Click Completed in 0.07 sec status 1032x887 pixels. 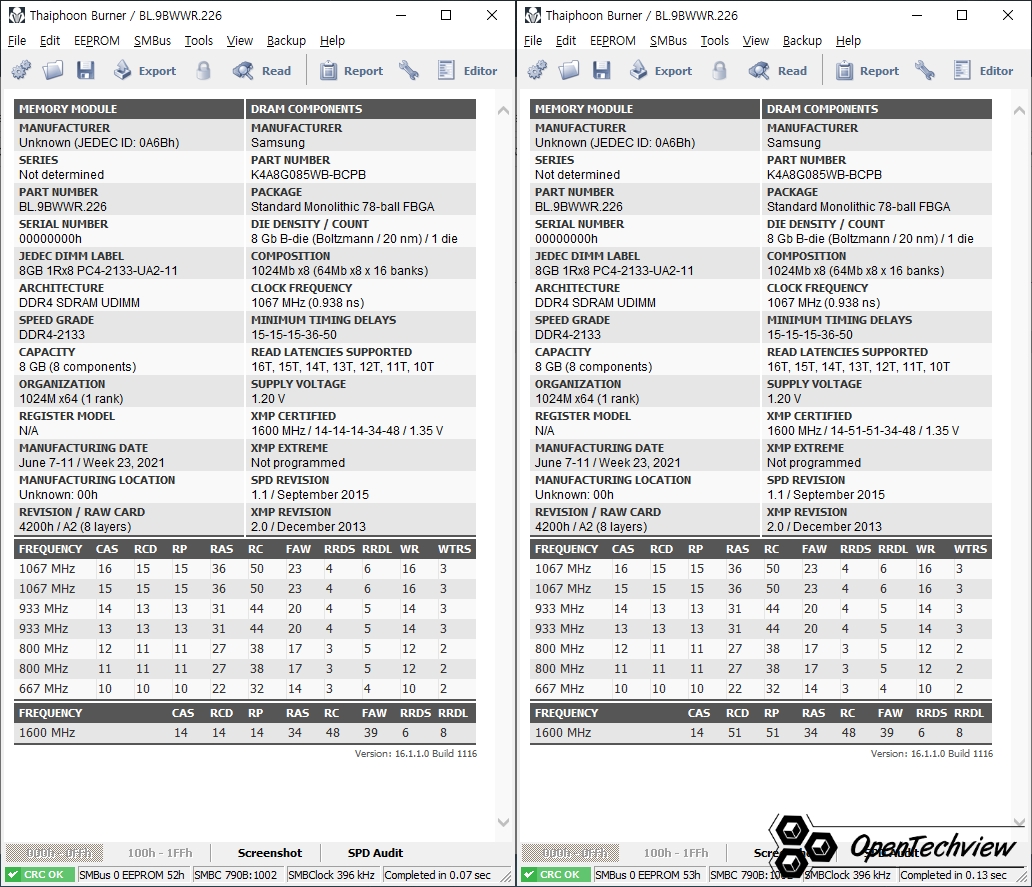tap(438, 874)
